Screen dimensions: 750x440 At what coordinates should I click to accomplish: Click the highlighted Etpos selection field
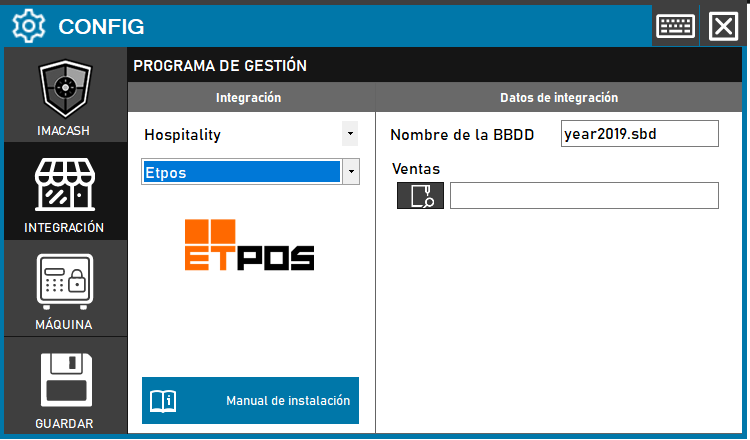coord(240,172)
